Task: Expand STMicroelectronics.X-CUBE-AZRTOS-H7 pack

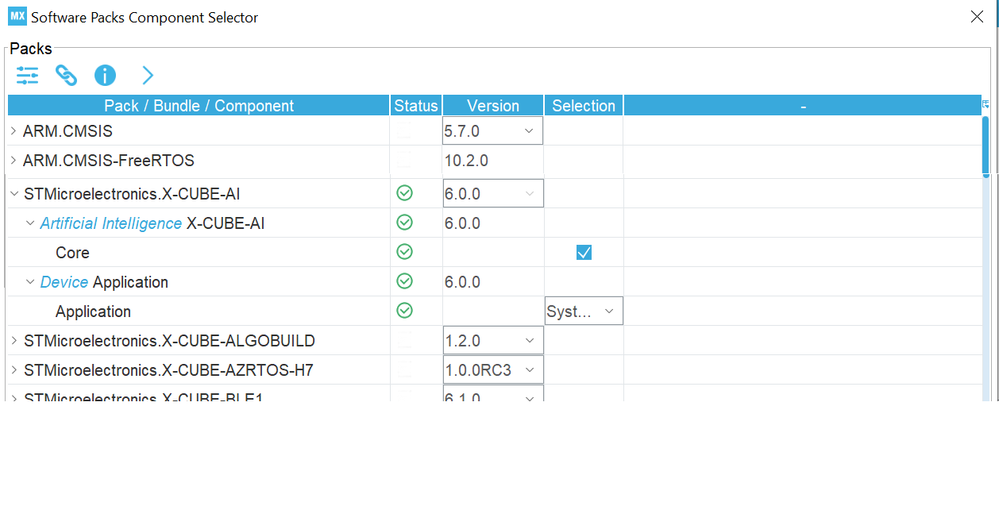Action: (x=13, y=370)
